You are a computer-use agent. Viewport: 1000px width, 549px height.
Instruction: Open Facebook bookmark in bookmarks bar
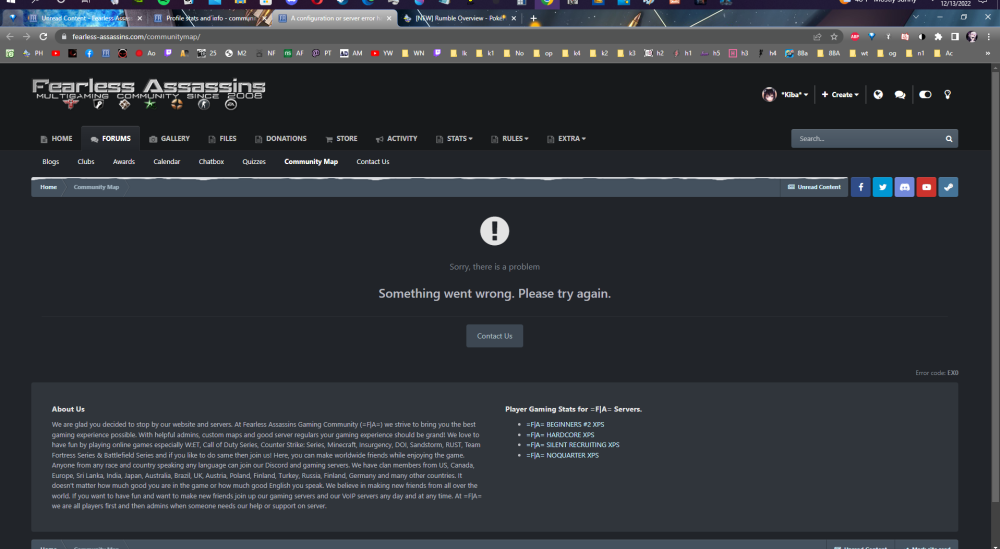tap(89, 54)
